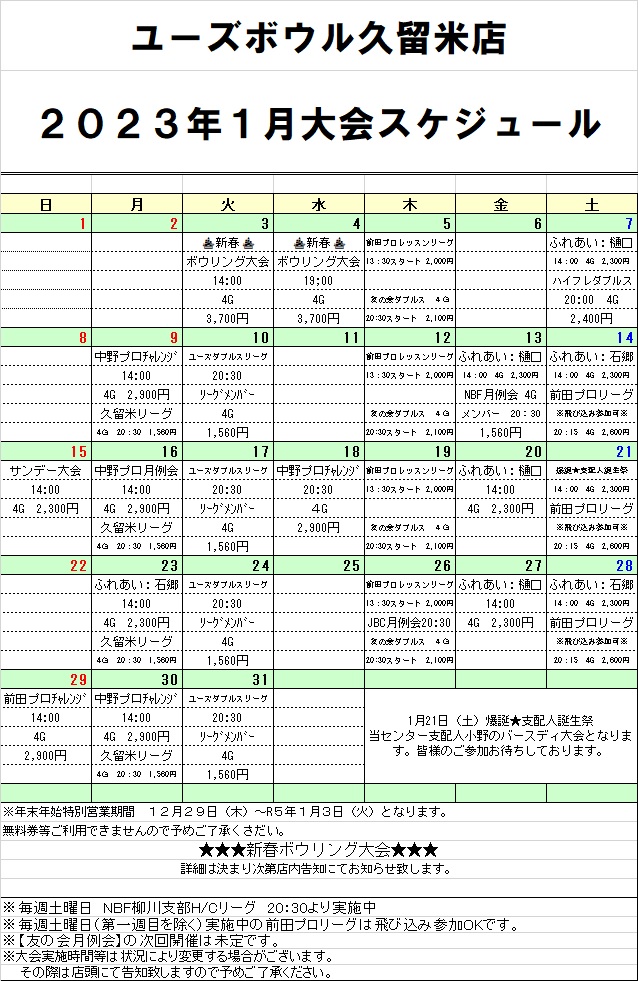Select 【友の会月例会】の次回開催は未定 note

(x=141, y=940)
